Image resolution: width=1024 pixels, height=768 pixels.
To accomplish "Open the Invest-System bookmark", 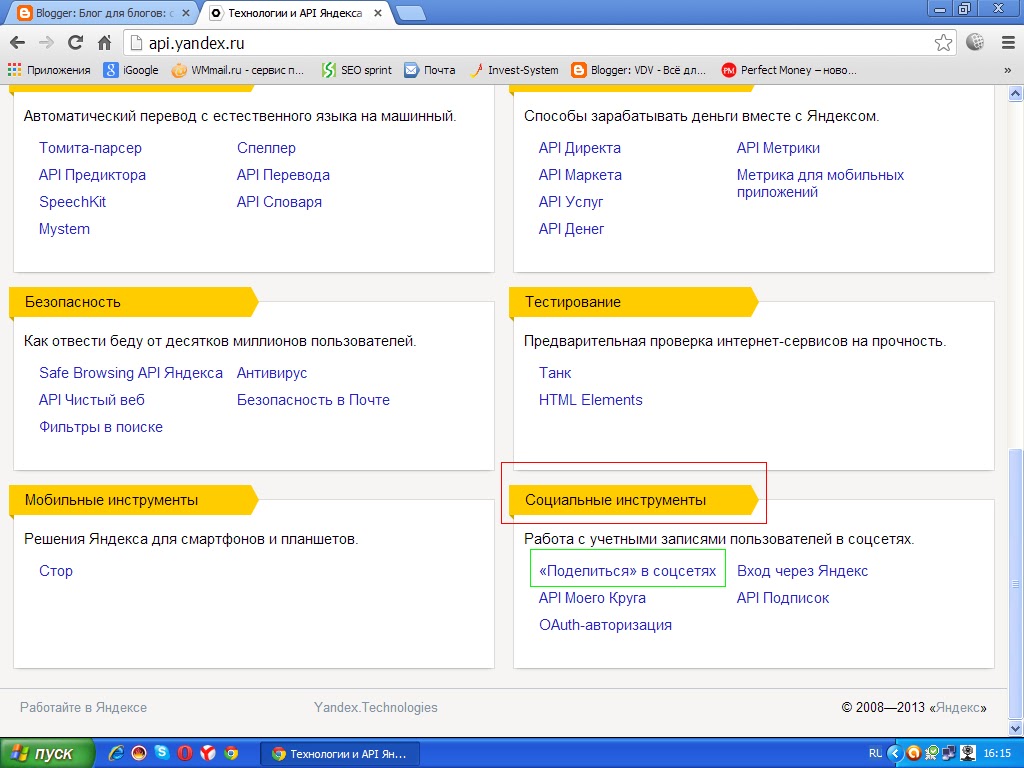I will pos(514,70).
